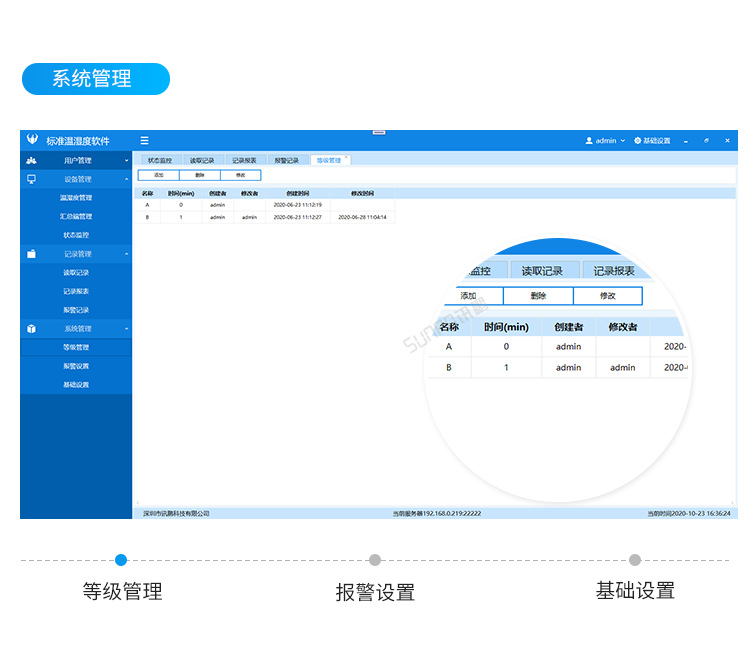The width and height of the screenshot is (750, 653).
Task: Sort by the 时间(min) column header in main table
Action: coord(181,193)
